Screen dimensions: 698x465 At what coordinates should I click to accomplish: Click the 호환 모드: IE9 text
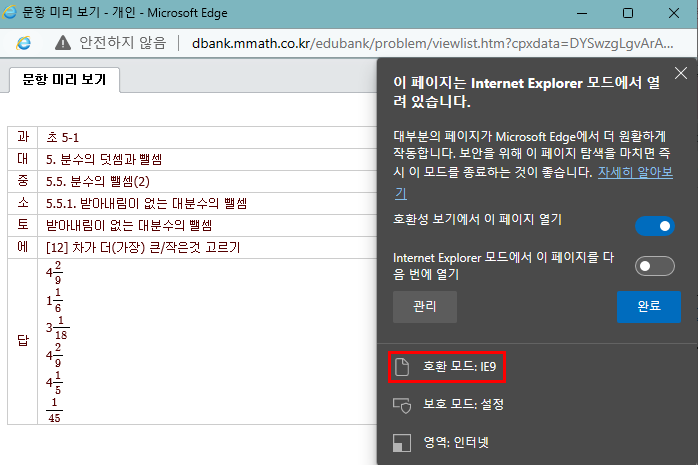click(x=459, y=367)
